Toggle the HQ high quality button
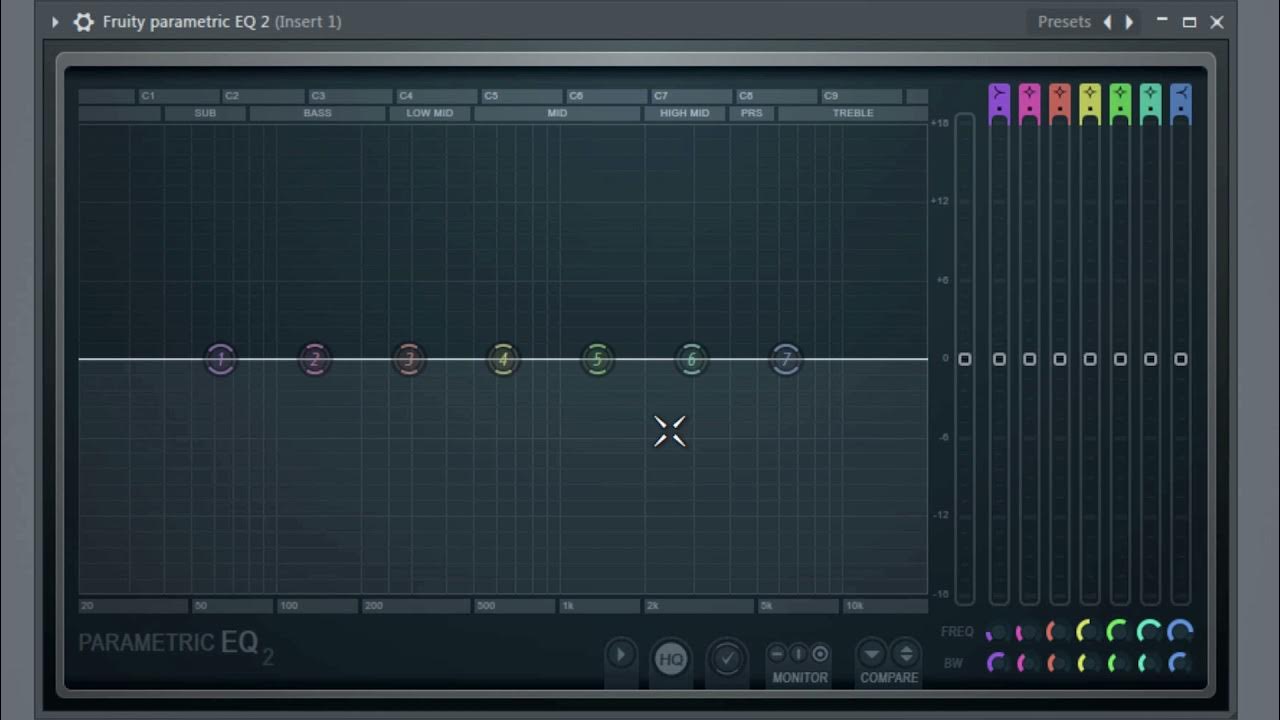The width and height of the screenshot is (1280, 720). point(671,659)
